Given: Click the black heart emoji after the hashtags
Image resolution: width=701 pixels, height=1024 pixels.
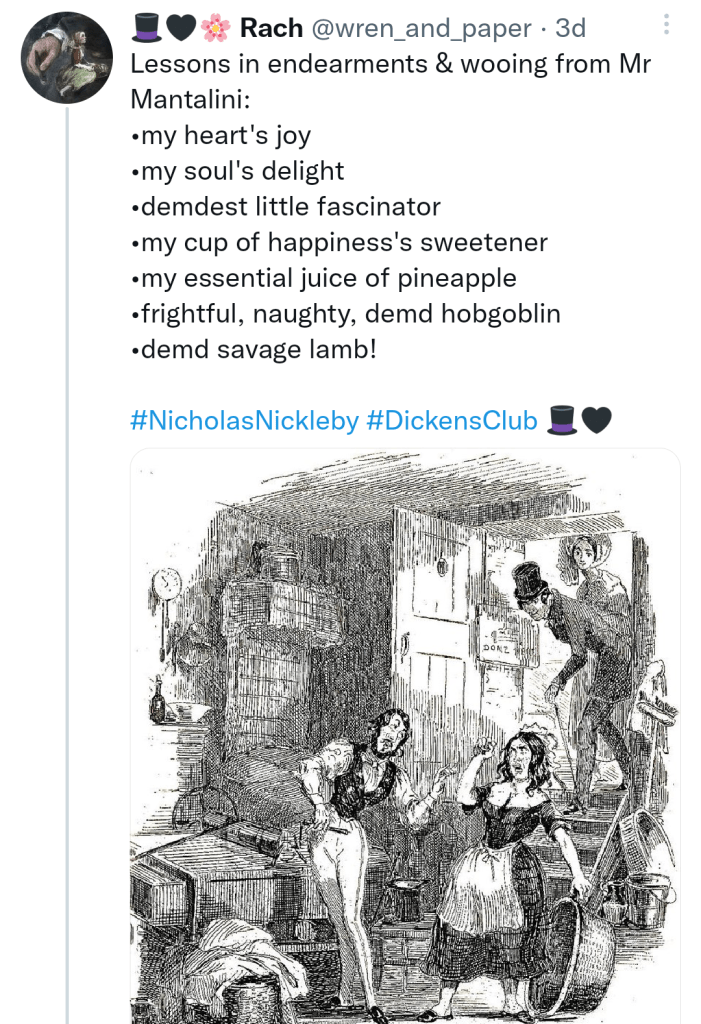Looking at the screenshot, I should pyautogui.click(x=596, y=421).
